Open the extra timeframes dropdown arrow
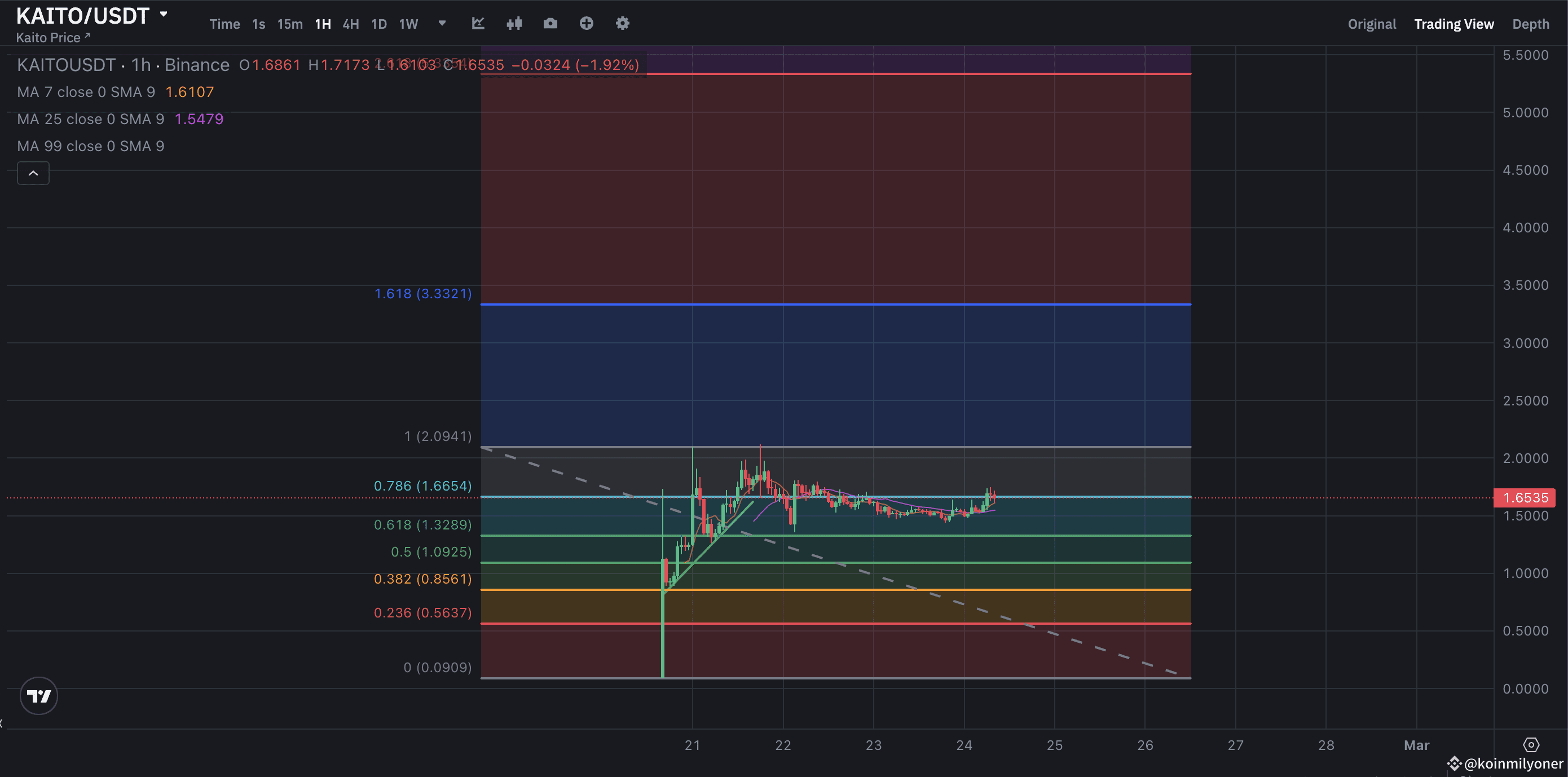1568x777 pixels. [442, 24]
